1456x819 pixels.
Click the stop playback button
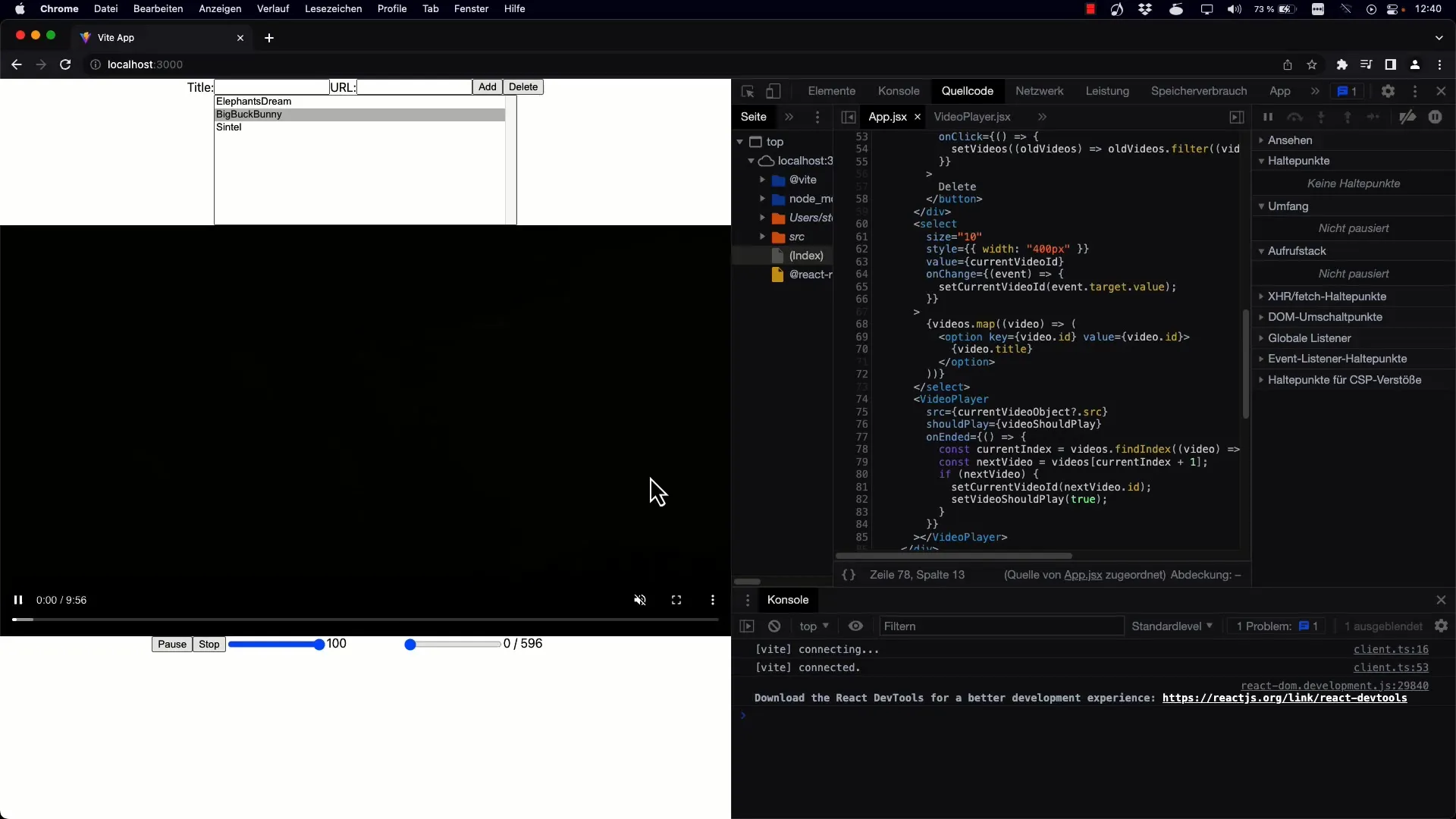click(208, 643)
